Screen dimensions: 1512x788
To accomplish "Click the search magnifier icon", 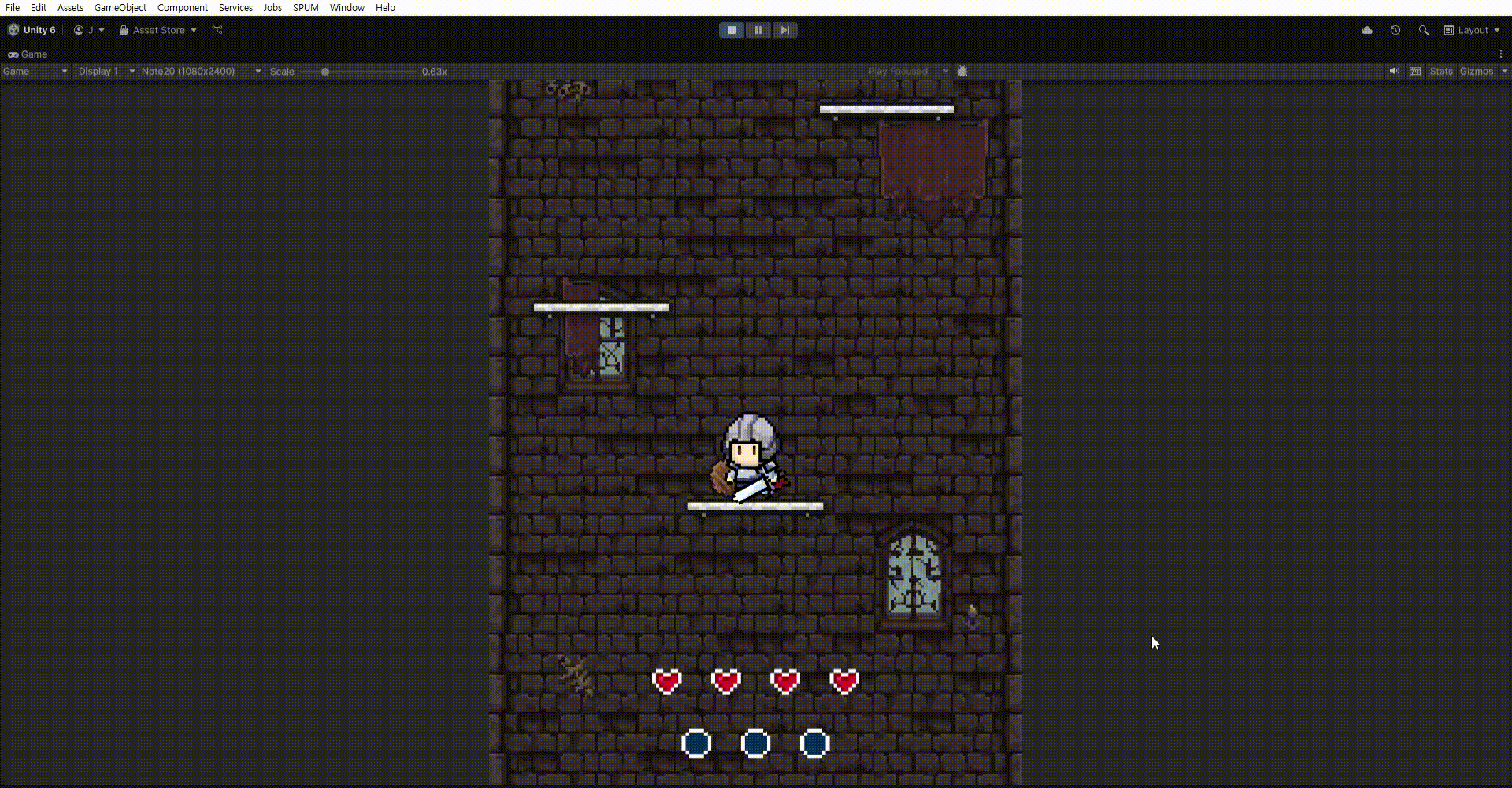I will (1424, 30).
